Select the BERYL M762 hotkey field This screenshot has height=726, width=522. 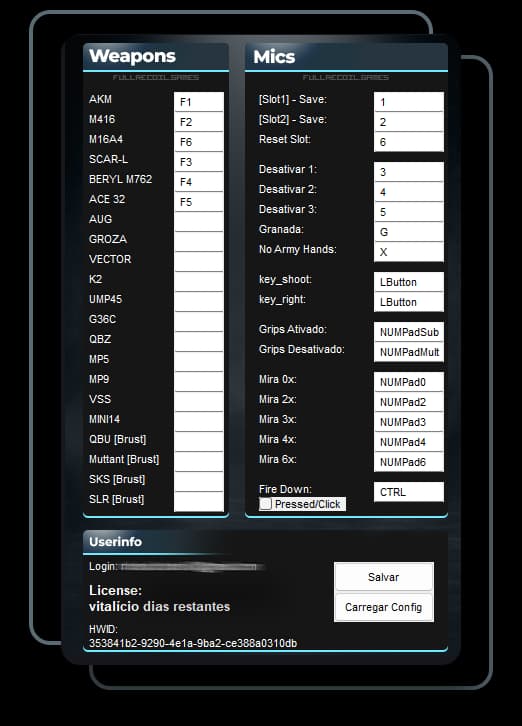click(199, 182)
